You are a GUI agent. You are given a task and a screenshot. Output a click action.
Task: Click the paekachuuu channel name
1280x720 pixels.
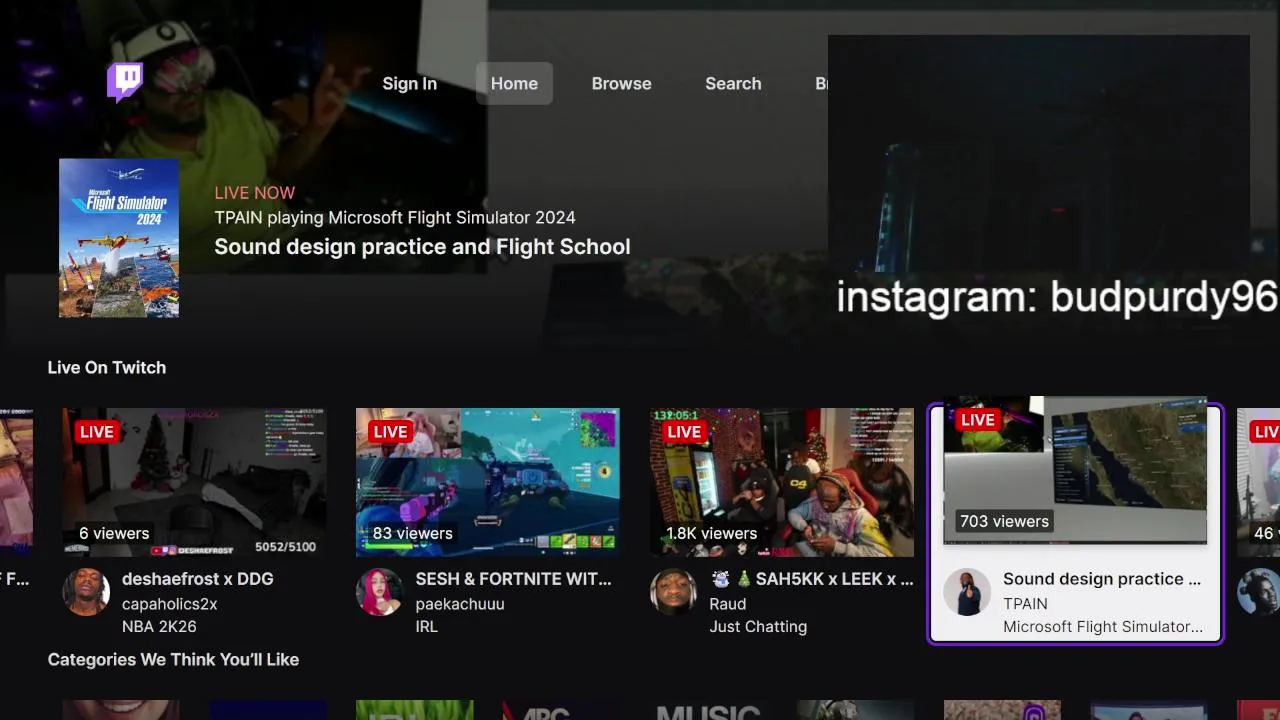460,604
